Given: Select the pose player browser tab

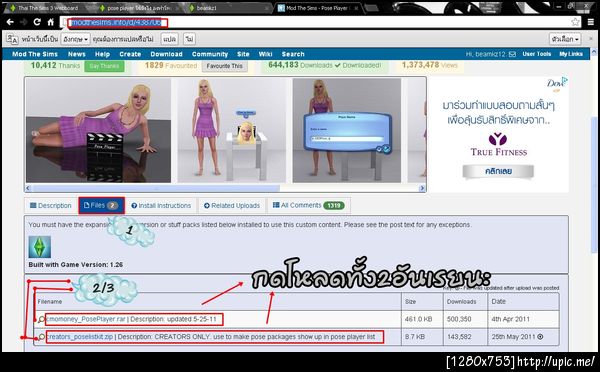Looking at the screenshot, I should click(138, 8).
